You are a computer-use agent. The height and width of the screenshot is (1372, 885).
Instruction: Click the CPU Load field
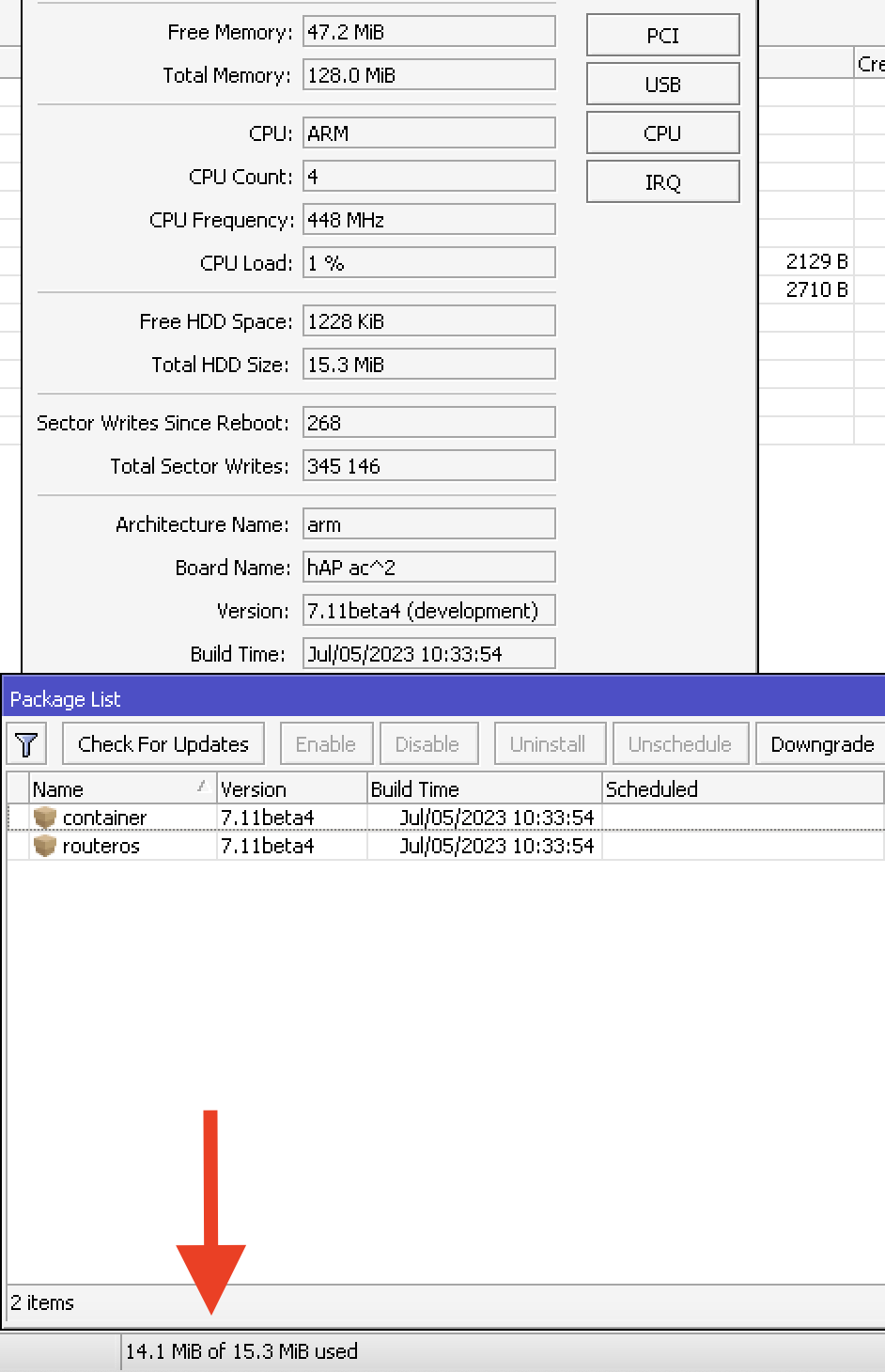pos(429,262)
